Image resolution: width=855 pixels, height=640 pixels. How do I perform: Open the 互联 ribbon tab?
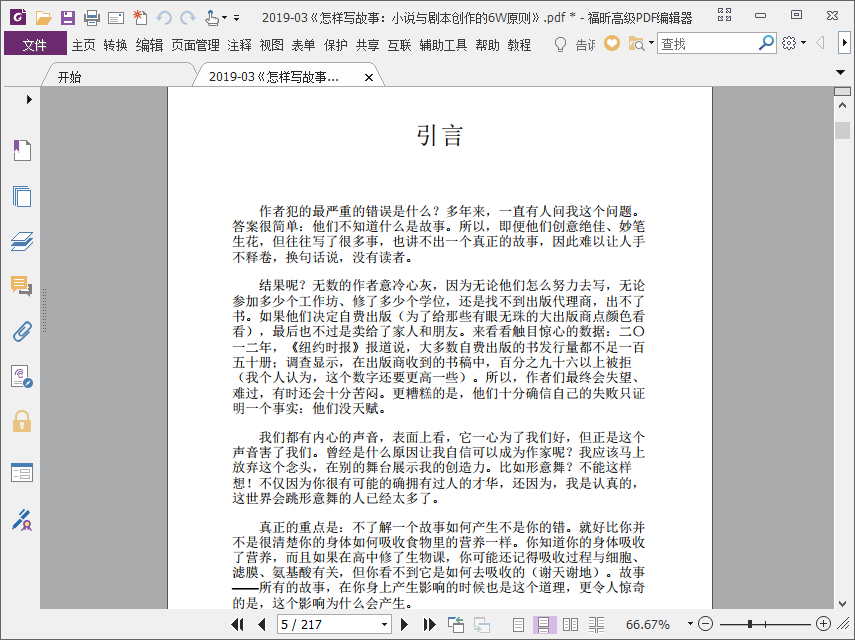click(399, 45)
